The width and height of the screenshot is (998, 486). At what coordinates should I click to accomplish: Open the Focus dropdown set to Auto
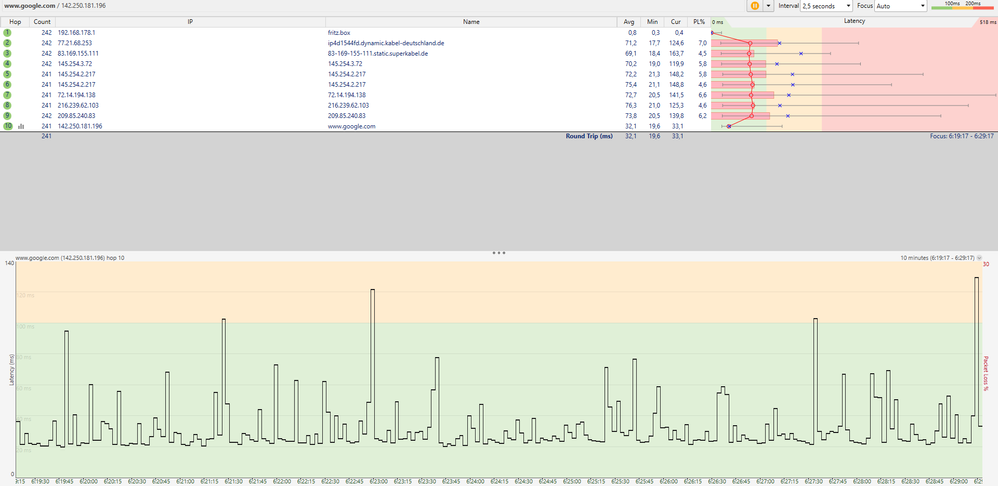coord(901,5)
